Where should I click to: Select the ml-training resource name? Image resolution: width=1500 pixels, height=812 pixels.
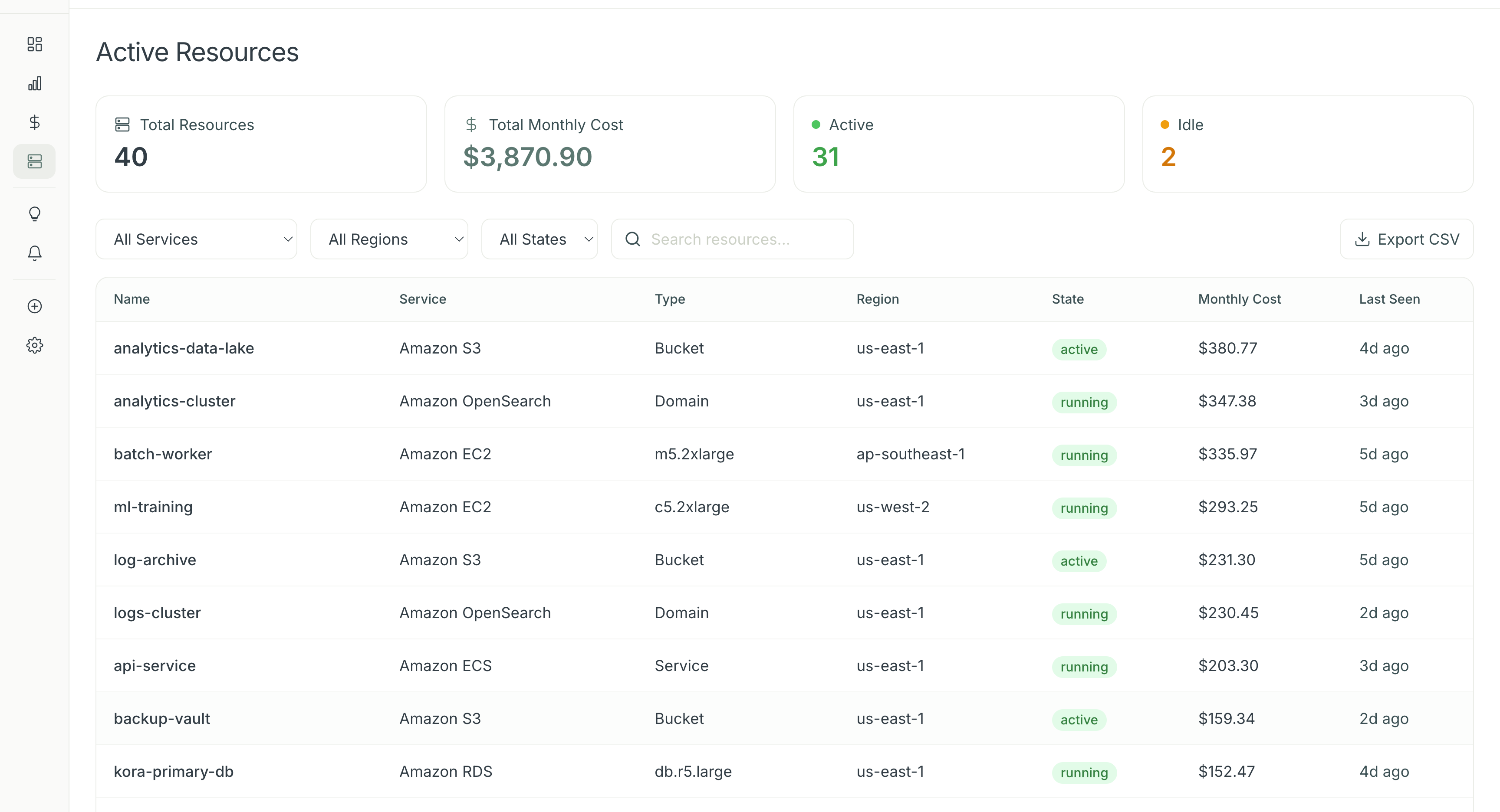coord(153,507)
